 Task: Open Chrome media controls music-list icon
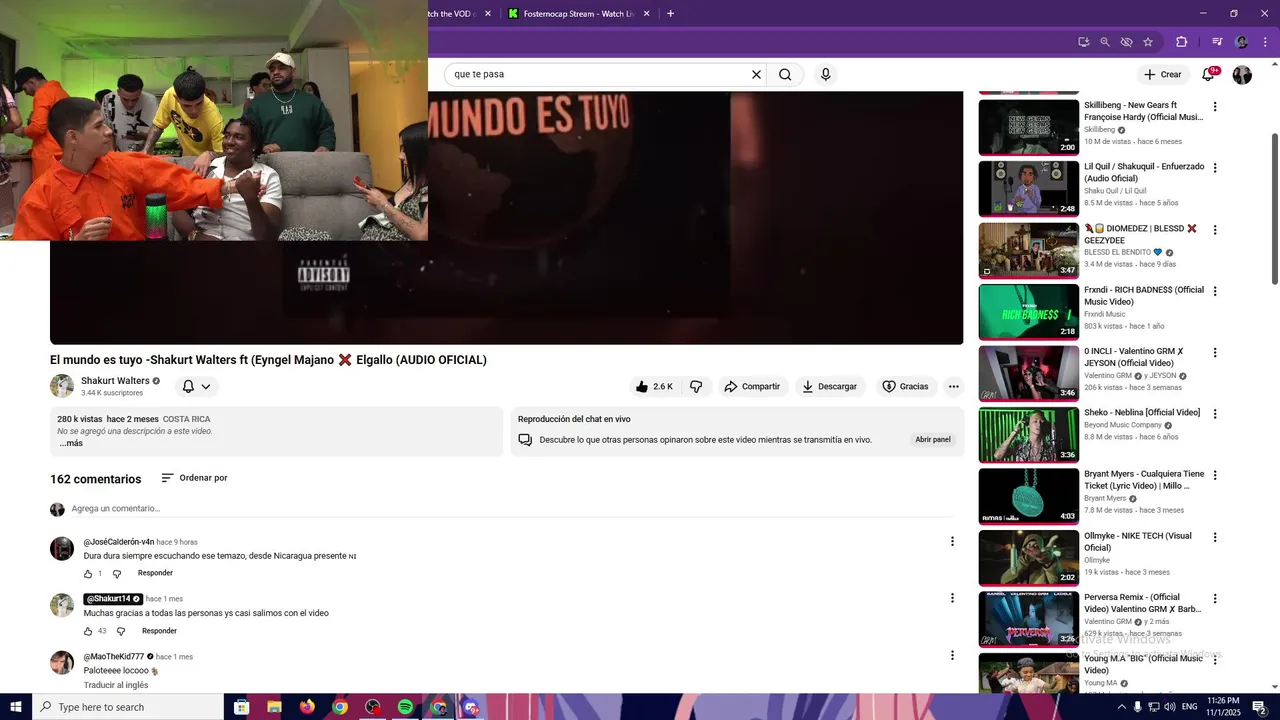coord(1217,42)
